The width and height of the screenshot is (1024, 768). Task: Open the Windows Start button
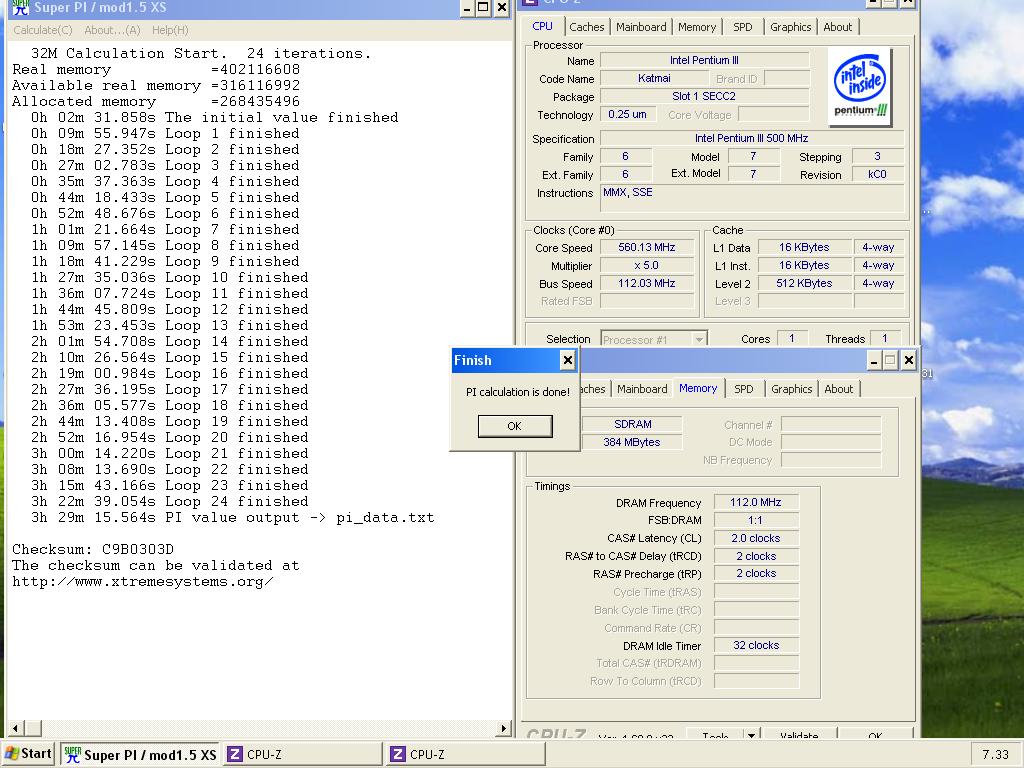[x=28, y=754]
